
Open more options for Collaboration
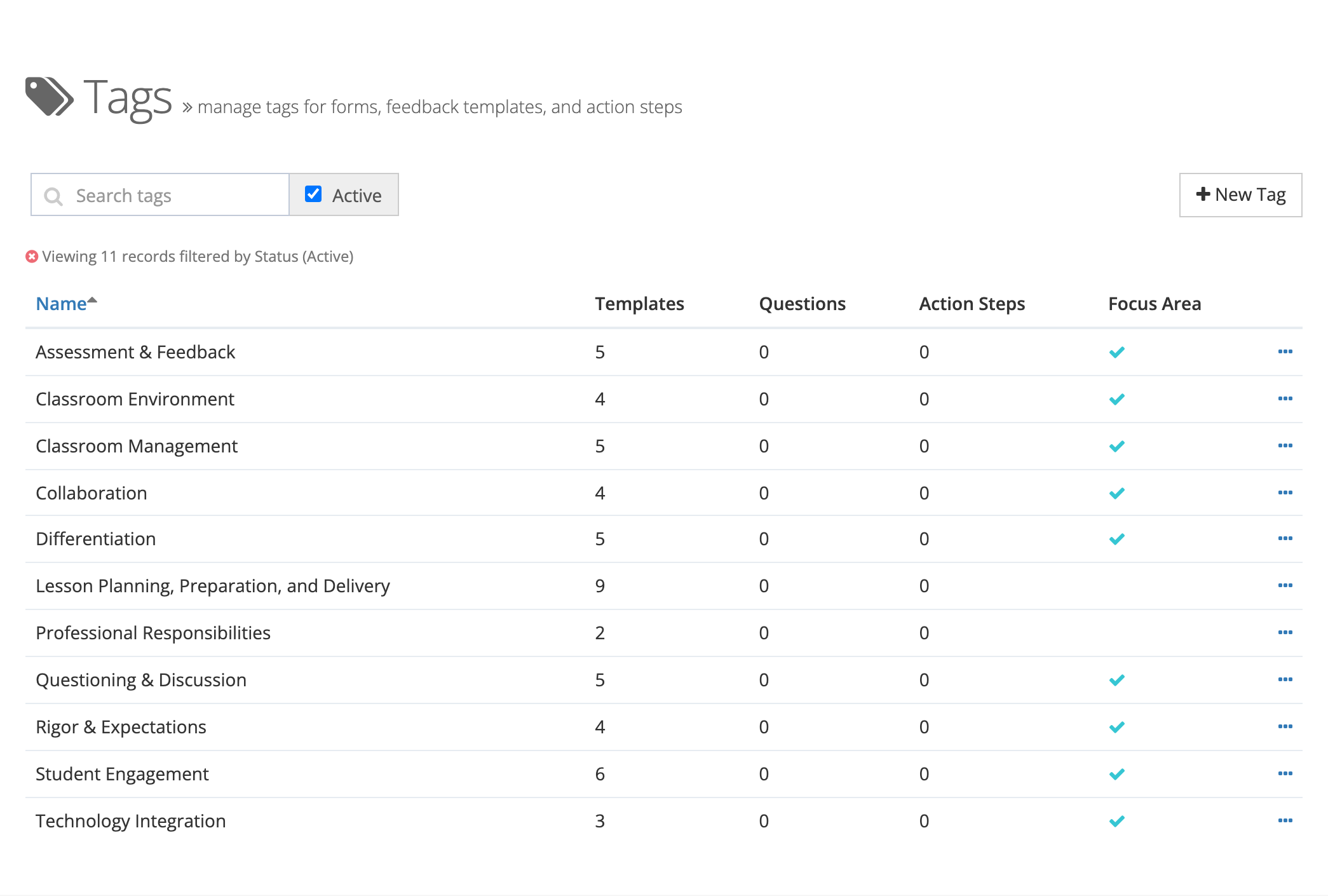(x=1285, y=492)
